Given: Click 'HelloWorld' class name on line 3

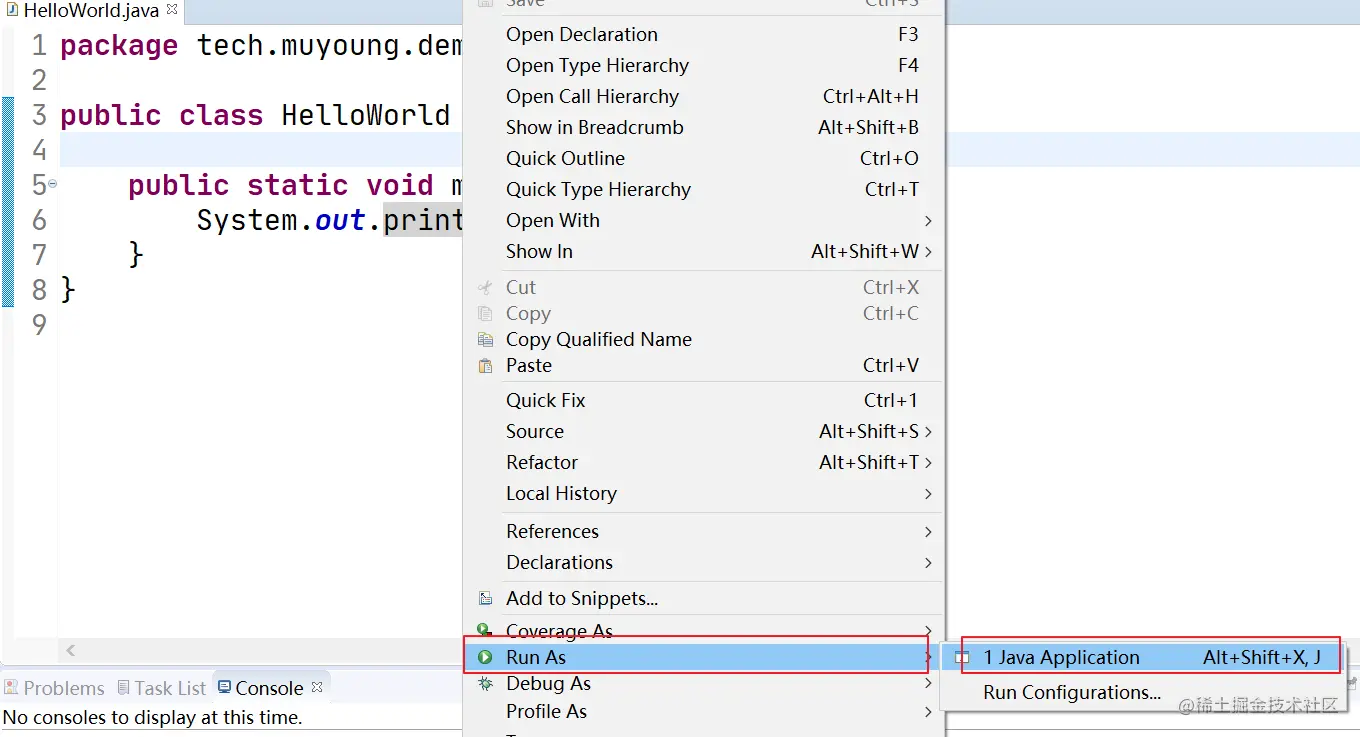Looking at the screenshot, I should 366,115.
